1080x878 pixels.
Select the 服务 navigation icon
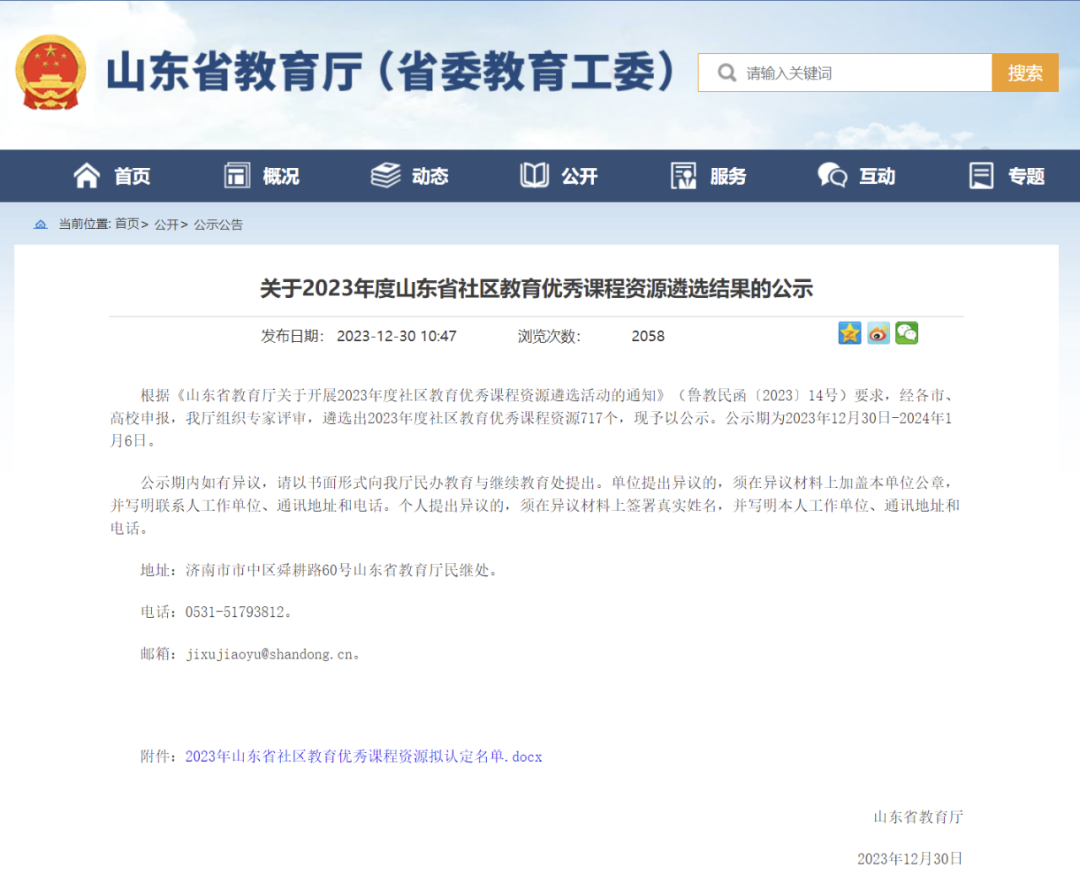click(684, 176)
